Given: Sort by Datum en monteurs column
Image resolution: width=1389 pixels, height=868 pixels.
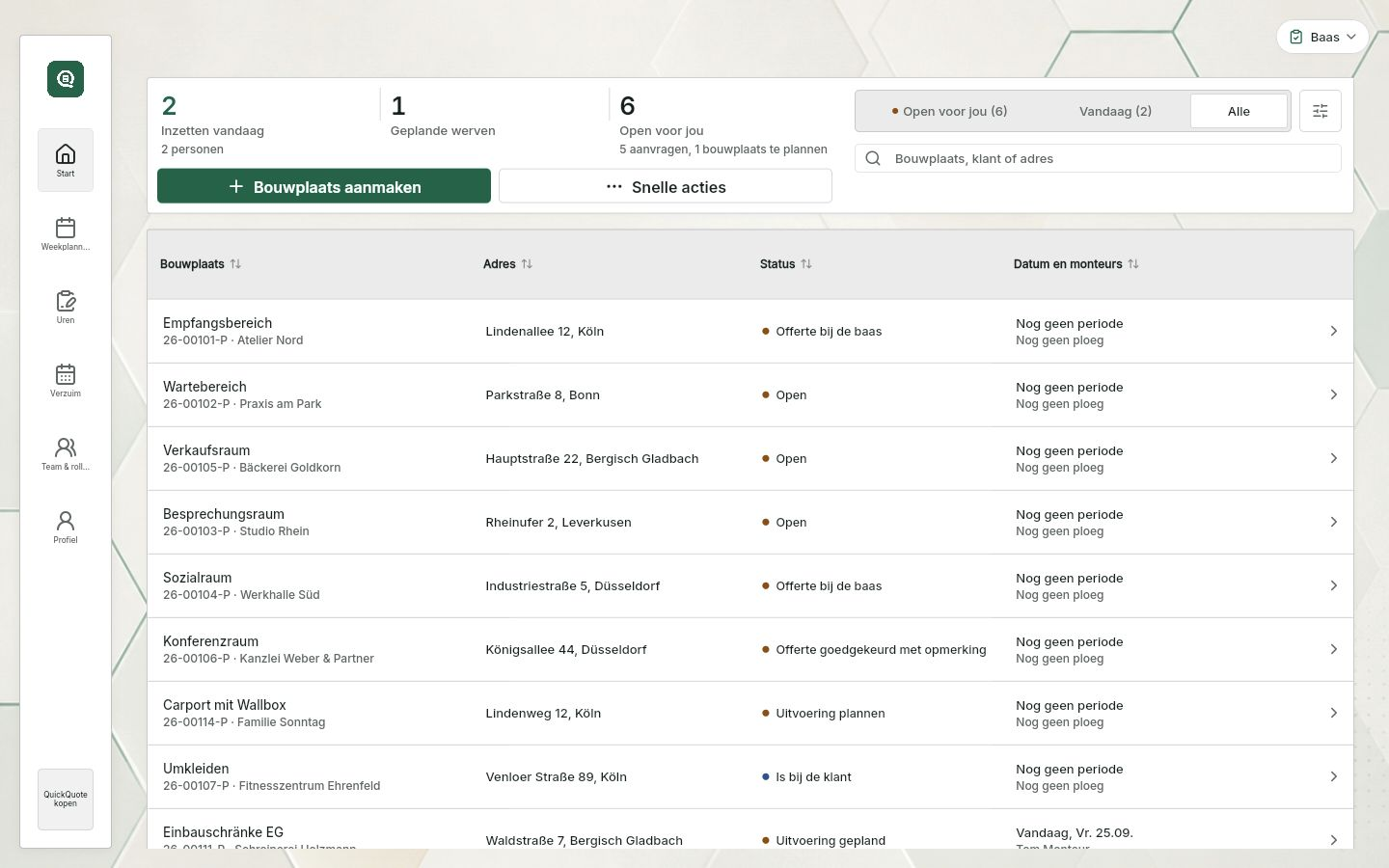Looking at the screenshot, I should pyautogui.click(x=1076, y=264).
